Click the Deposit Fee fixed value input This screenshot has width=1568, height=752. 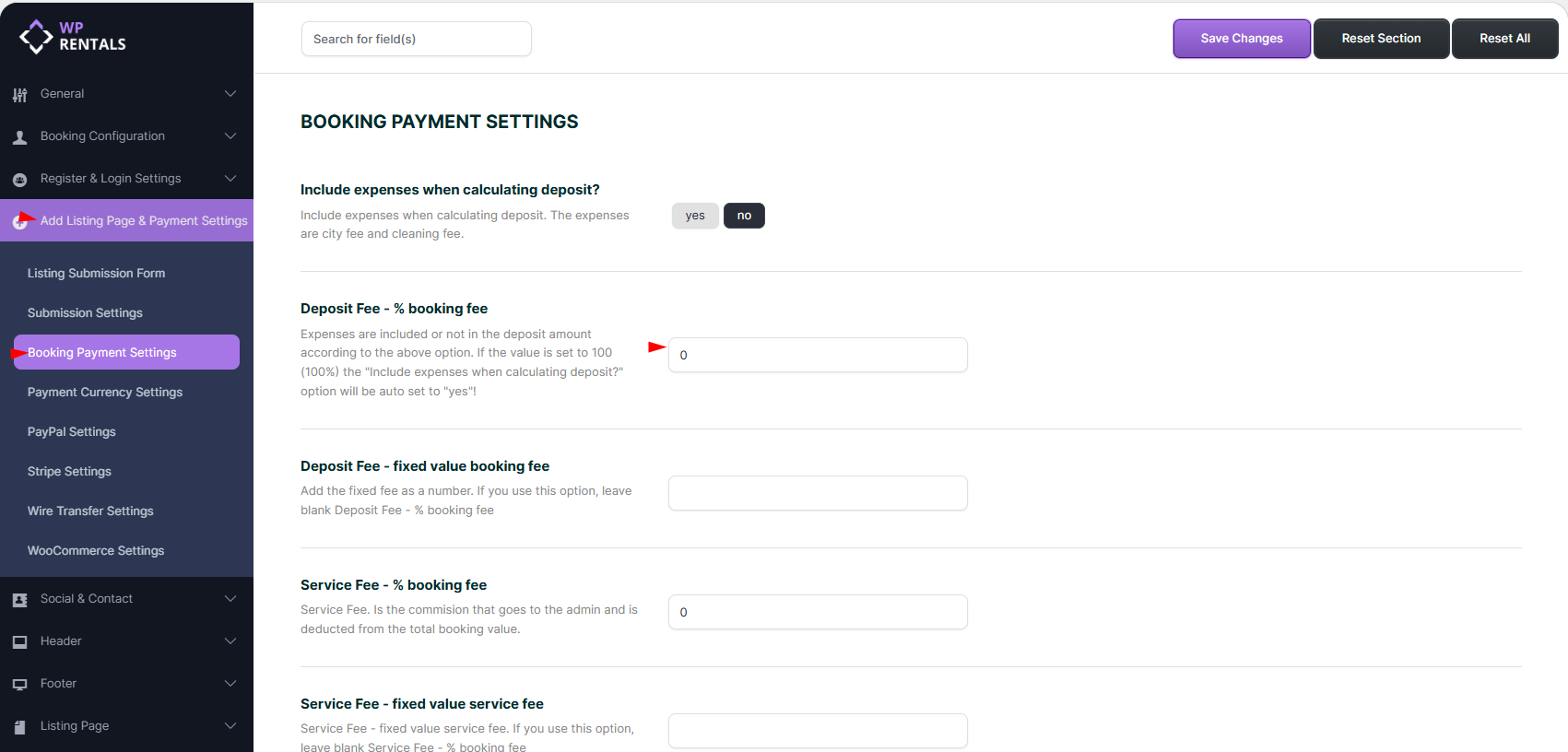pos(818,493)
